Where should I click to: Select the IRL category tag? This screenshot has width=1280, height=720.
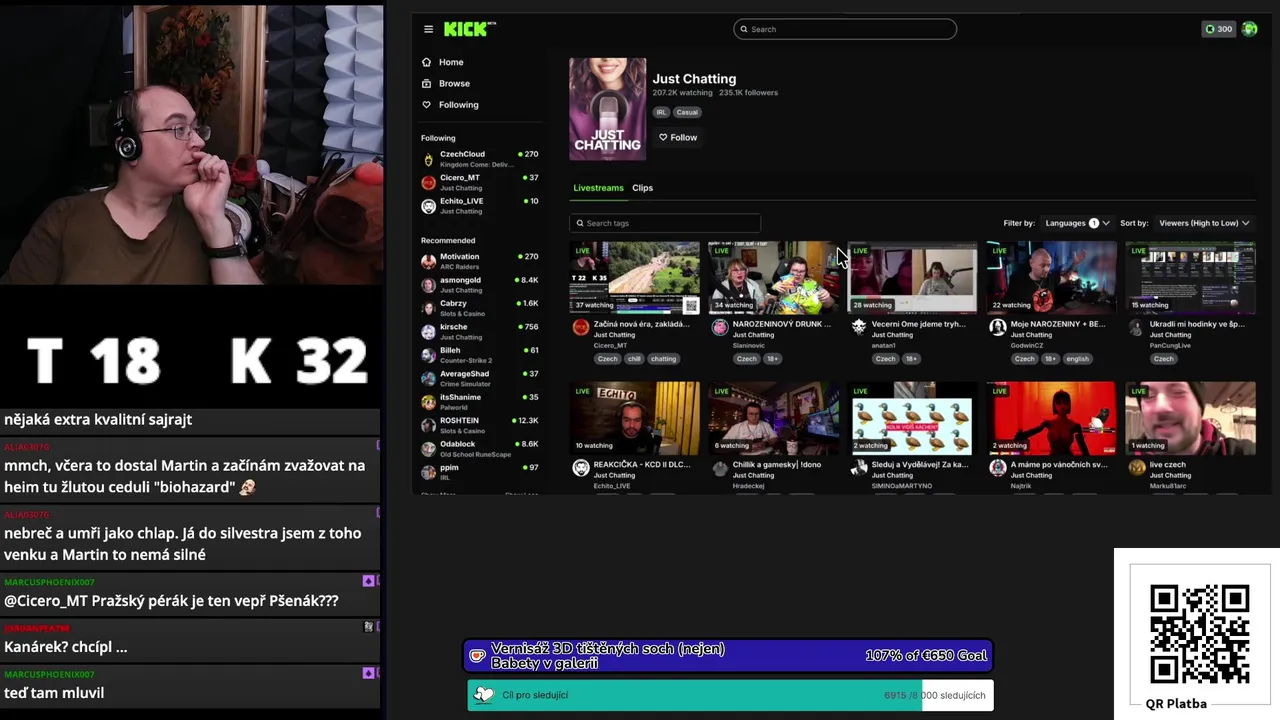click(661, 112)
